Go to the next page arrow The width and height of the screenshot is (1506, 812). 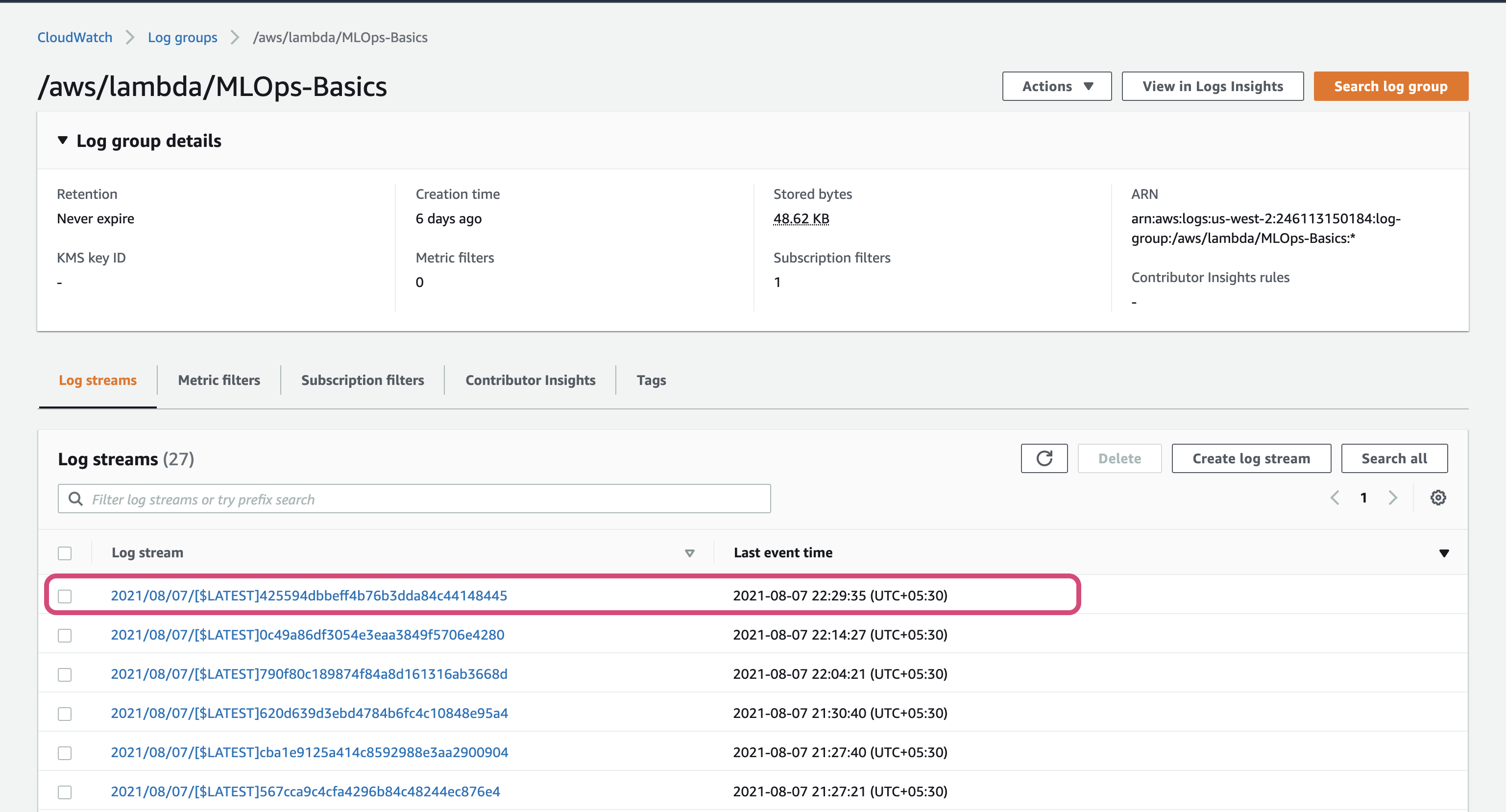[x=1392, y=498]
